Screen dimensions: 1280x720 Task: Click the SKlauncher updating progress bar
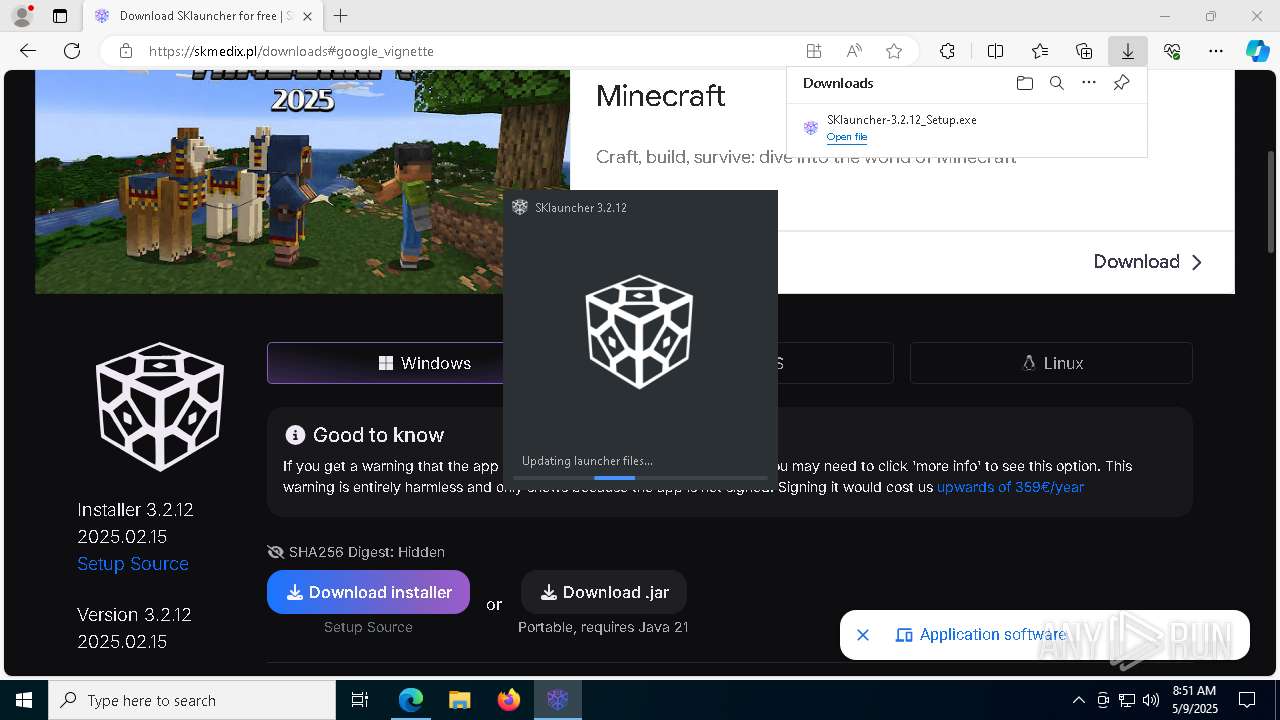[x=640, y=478]
